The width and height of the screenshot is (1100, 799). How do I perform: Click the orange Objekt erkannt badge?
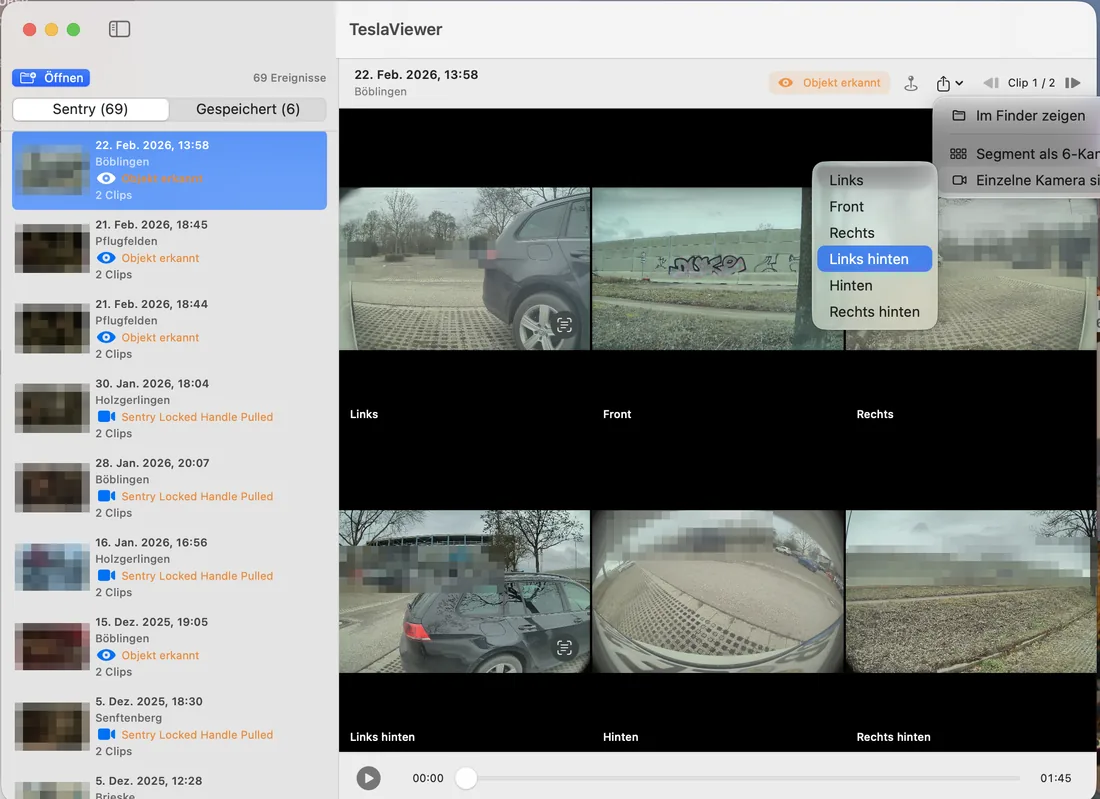click(x=829, y=83)
